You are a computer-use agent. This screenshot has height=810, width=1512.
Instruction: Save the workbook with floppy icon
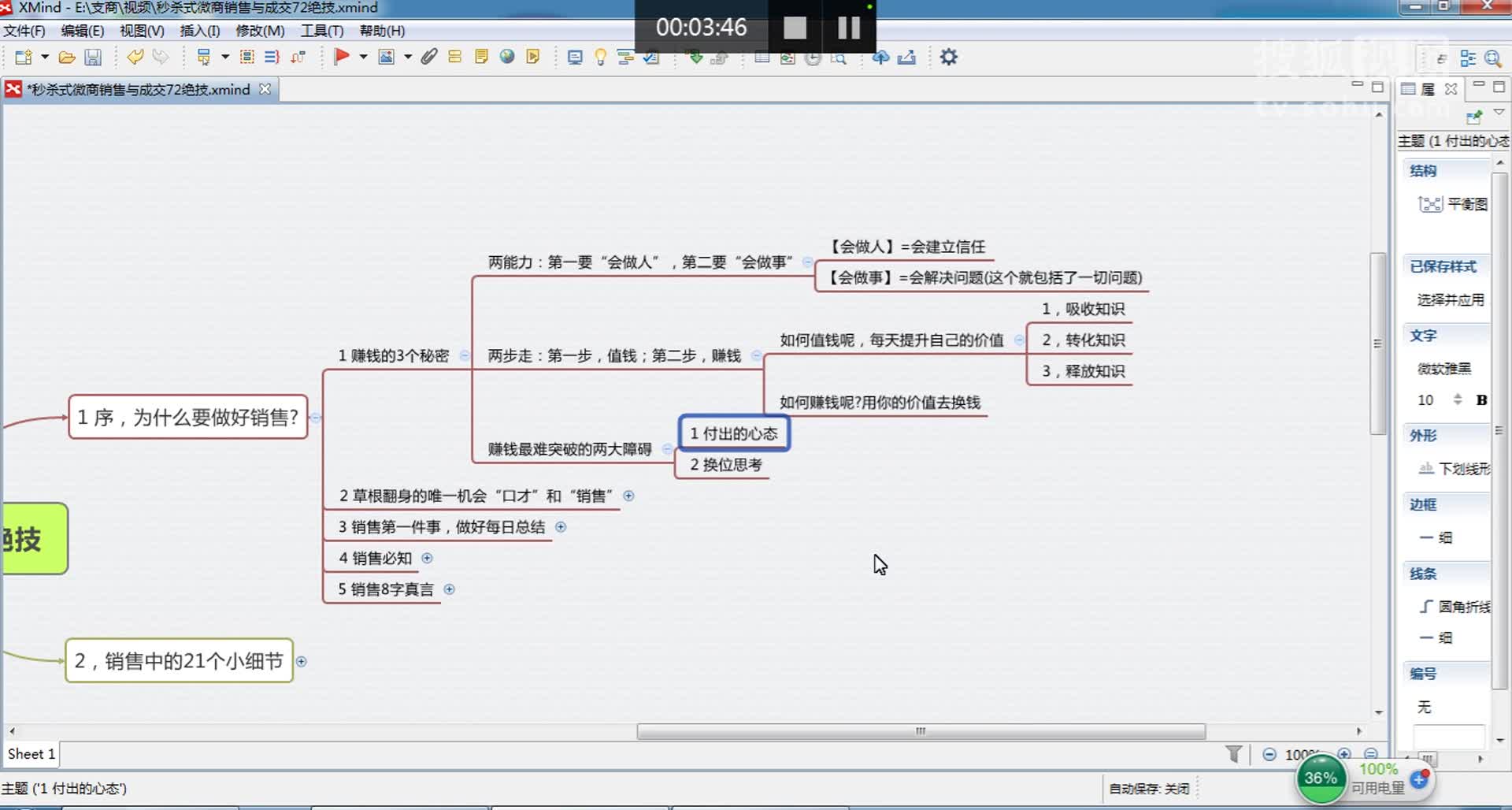coord(93,57)
